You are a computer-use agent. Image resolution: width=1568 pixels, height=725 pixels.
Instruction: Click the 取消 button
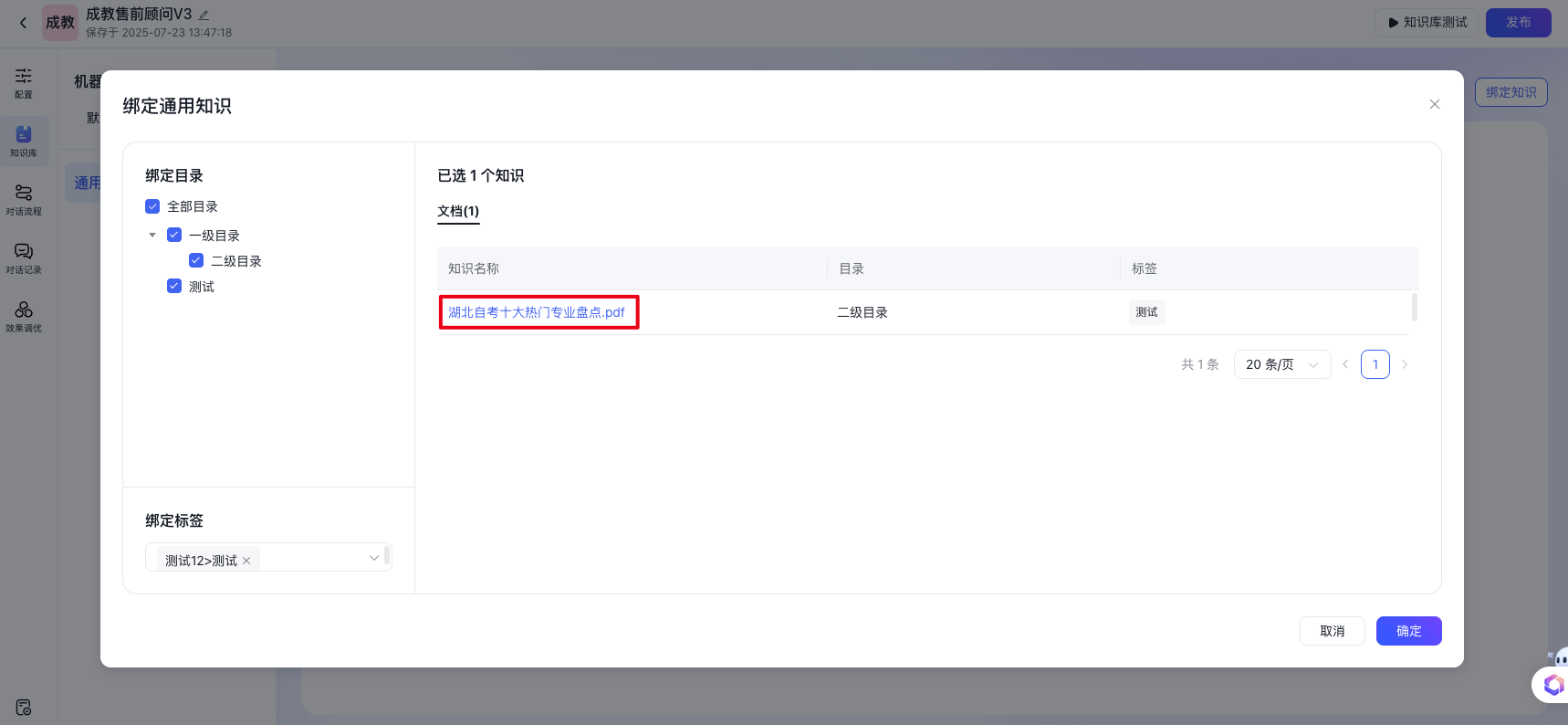1332,631
